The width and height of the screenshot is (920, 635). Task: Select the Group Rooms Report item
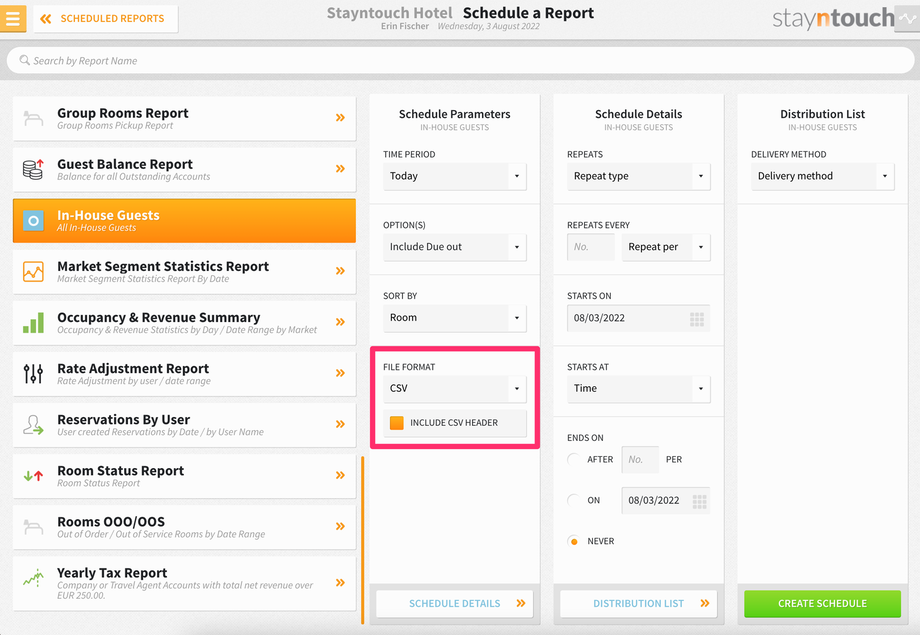tap(184, 119)
